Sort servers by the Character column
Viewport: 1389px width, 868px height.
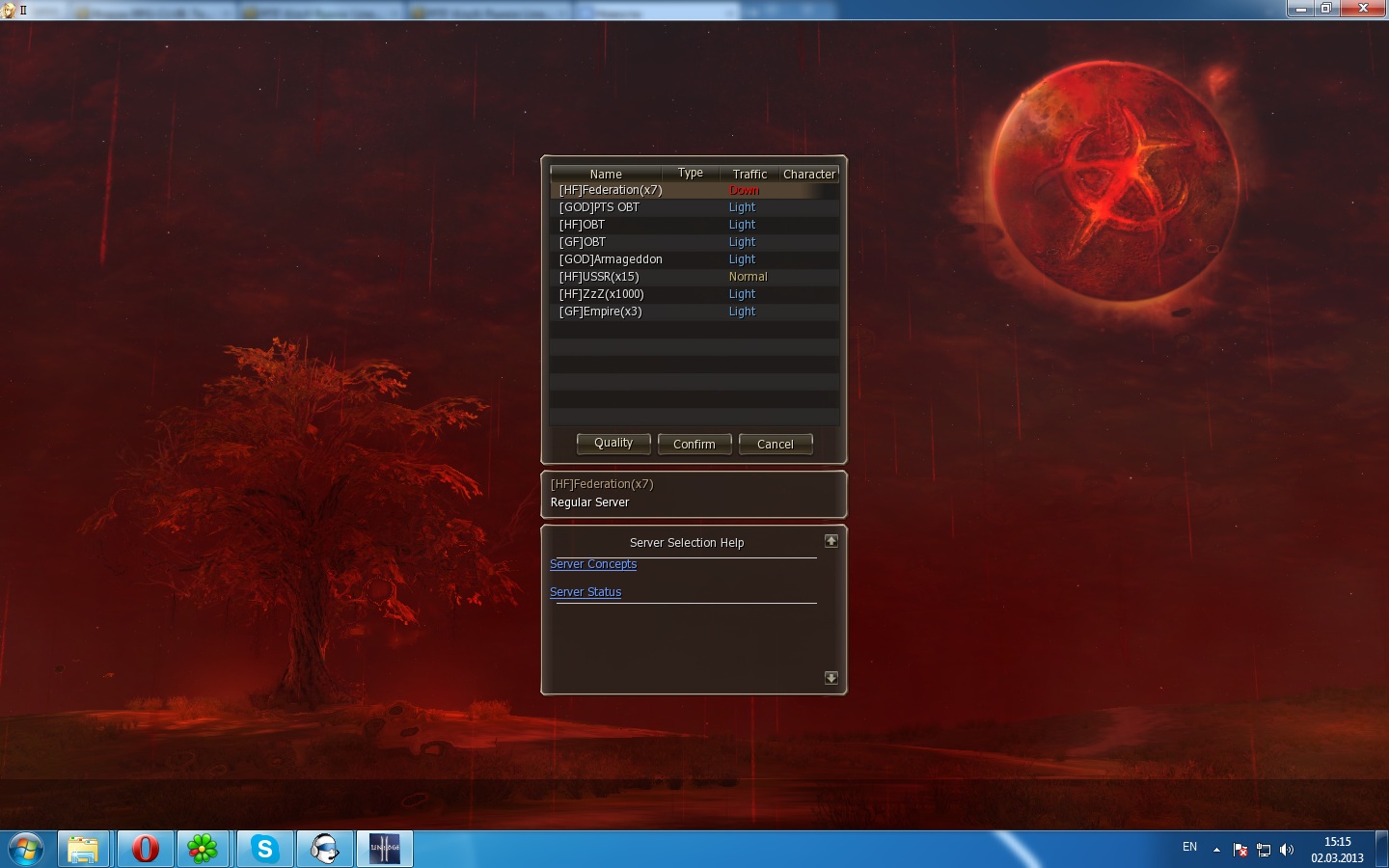coord(809,174)
